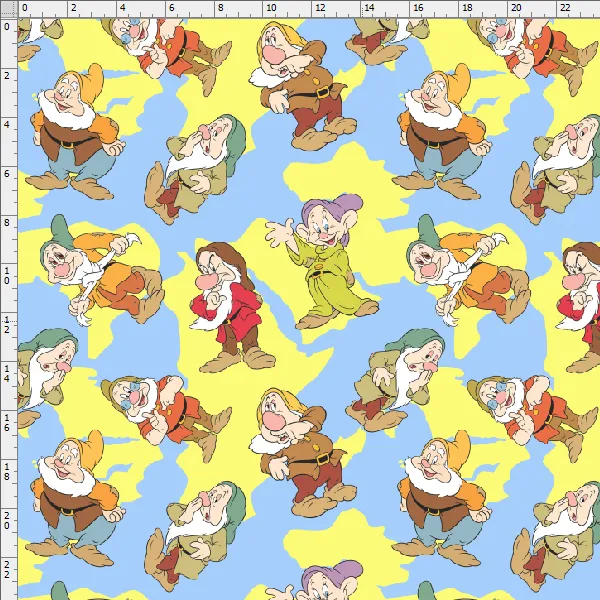Click the 12 mark on the horizontal ruler
The image size is (600, 600).
pyautogui.click(x=320, y=7)
